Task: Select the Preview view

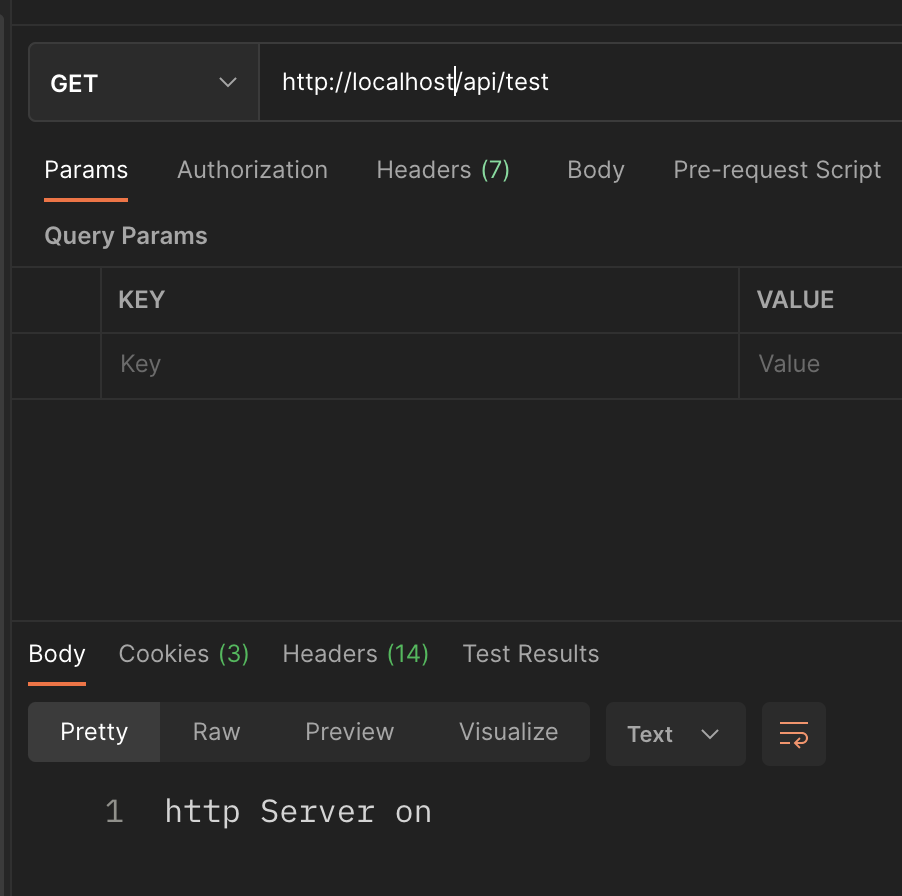Action: pos(349,732)
